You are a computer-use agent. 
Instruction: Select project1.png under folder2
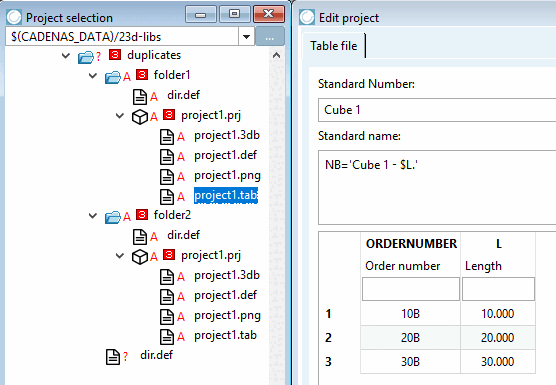pyautogui.click(x=227, y=316)
